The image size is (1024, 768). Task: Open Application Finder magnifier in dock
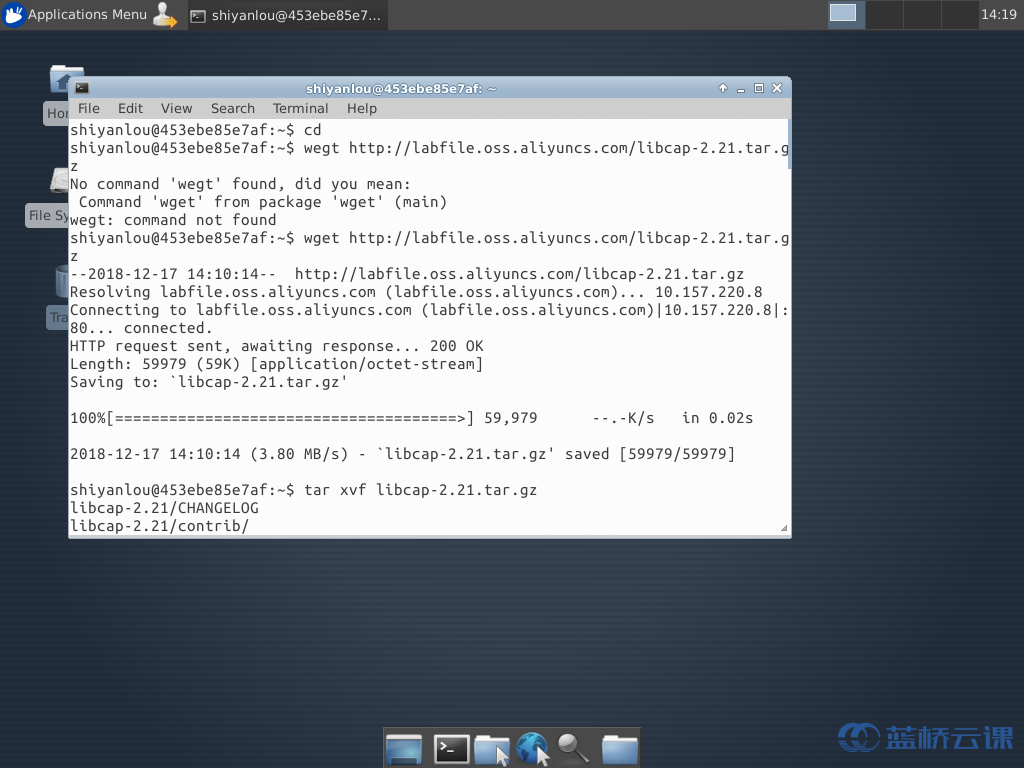[x=573, y=748]
